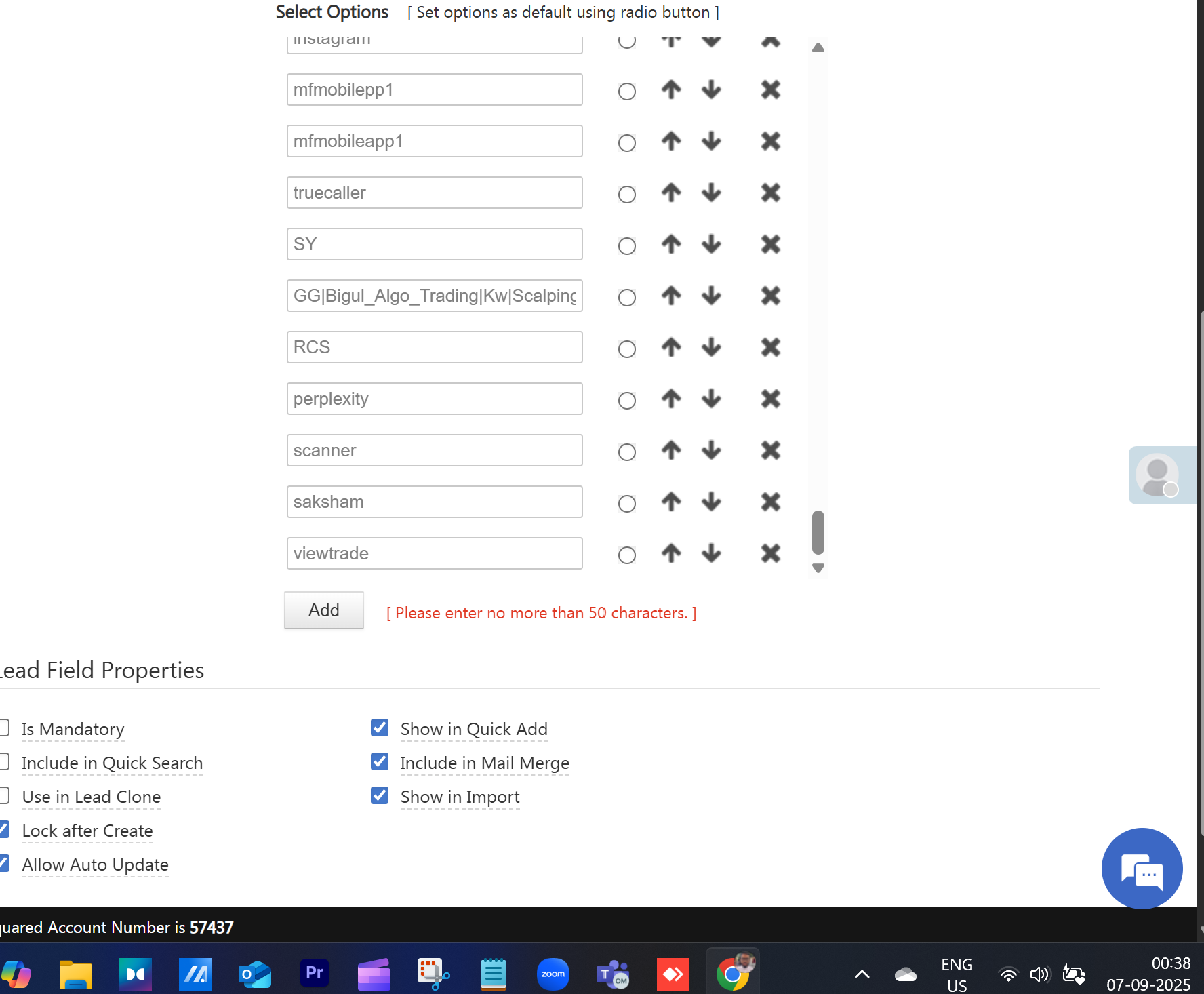This screenshot has height=994, width=1204.
Task: Set saksham as the default option
Action: tap(627, 503)
